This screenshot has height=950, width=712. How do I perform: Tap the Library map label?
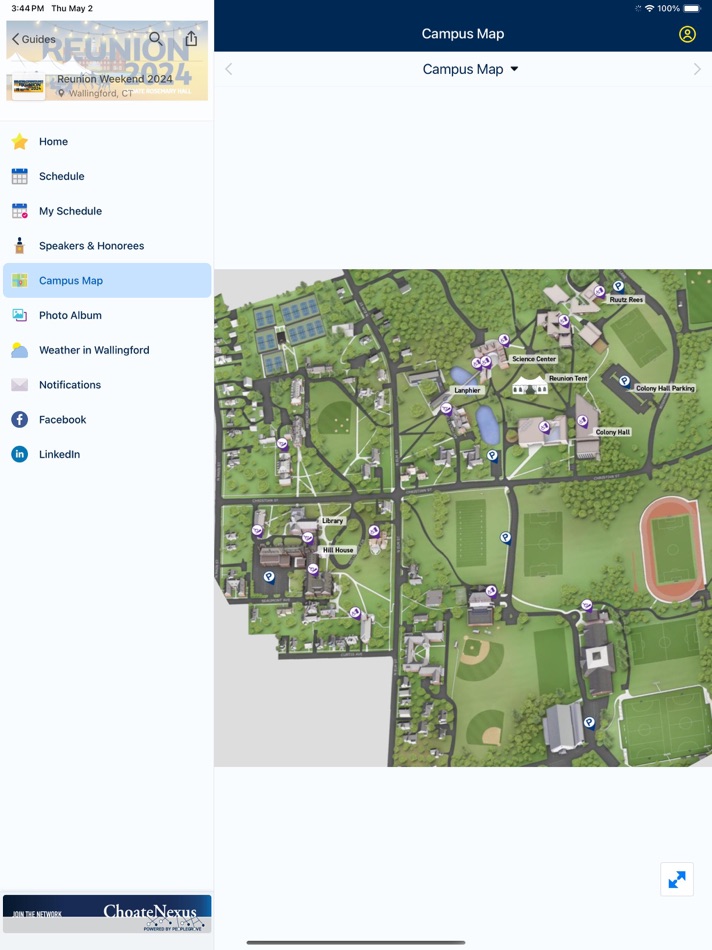332,520
